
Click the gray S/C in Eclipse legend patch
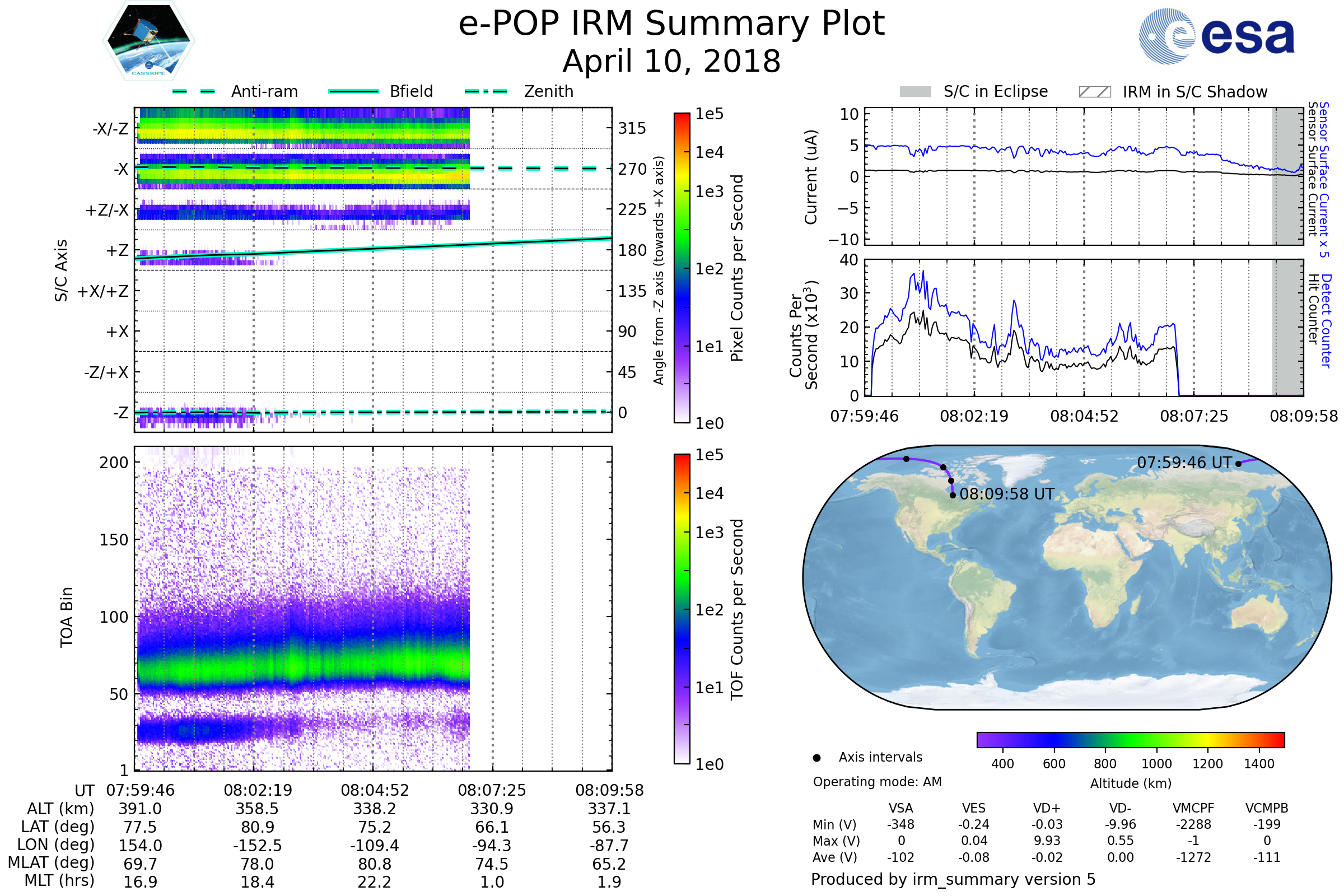pyautogui.click(x=916, y=92)
